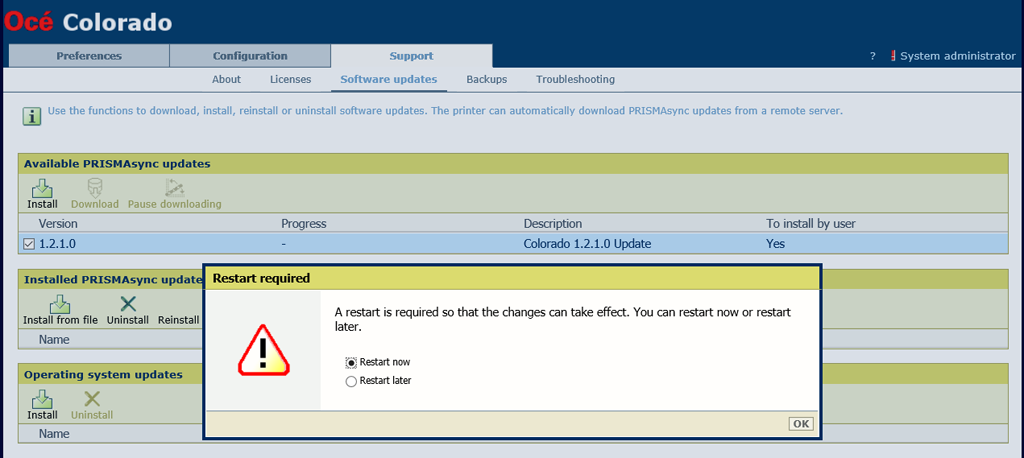Confirm restart dialog with OK button
The width and height of the screenshot is (1024, 458).
pyautogui.click(x=801, y=423)
